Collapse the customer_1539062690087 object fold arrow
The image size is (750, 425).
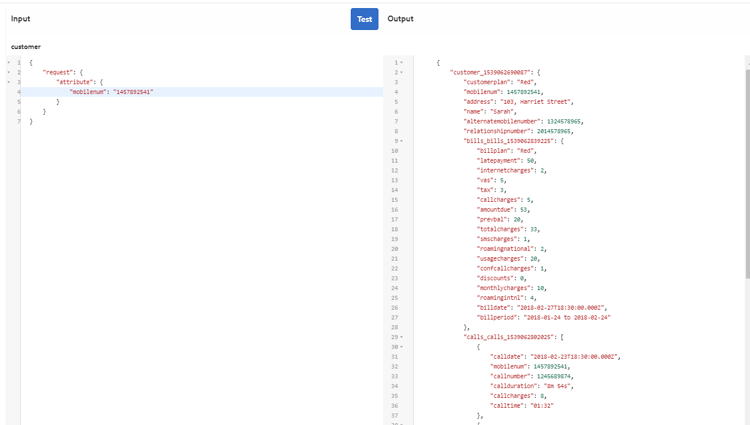pos(402,72)
